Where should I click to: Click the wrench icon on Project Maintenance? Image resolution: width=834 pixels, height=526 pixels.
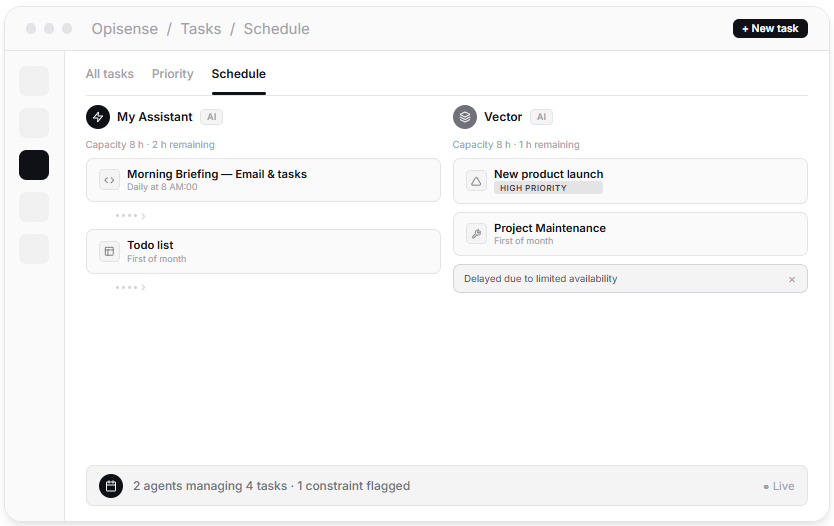pyautogui.click(x=476, y=234)
